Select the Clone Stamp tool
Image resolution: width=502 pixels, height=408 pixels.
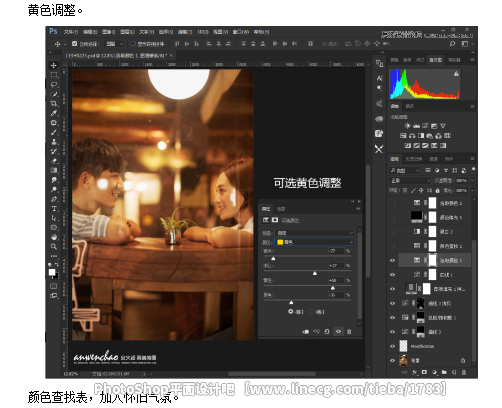click(x=53, y=142)
